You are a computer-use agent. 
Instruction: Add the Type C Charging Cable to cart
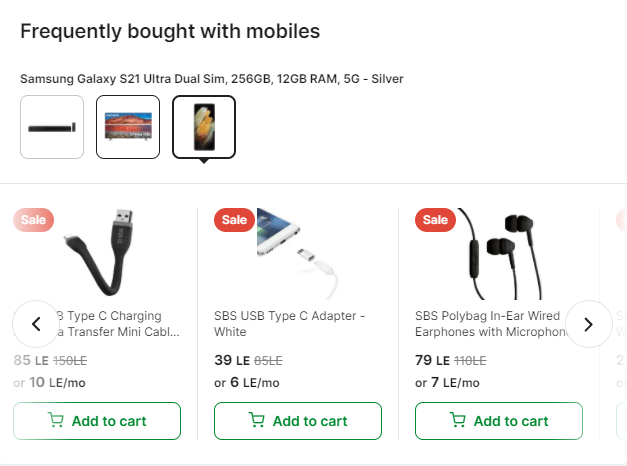(97, 421)
